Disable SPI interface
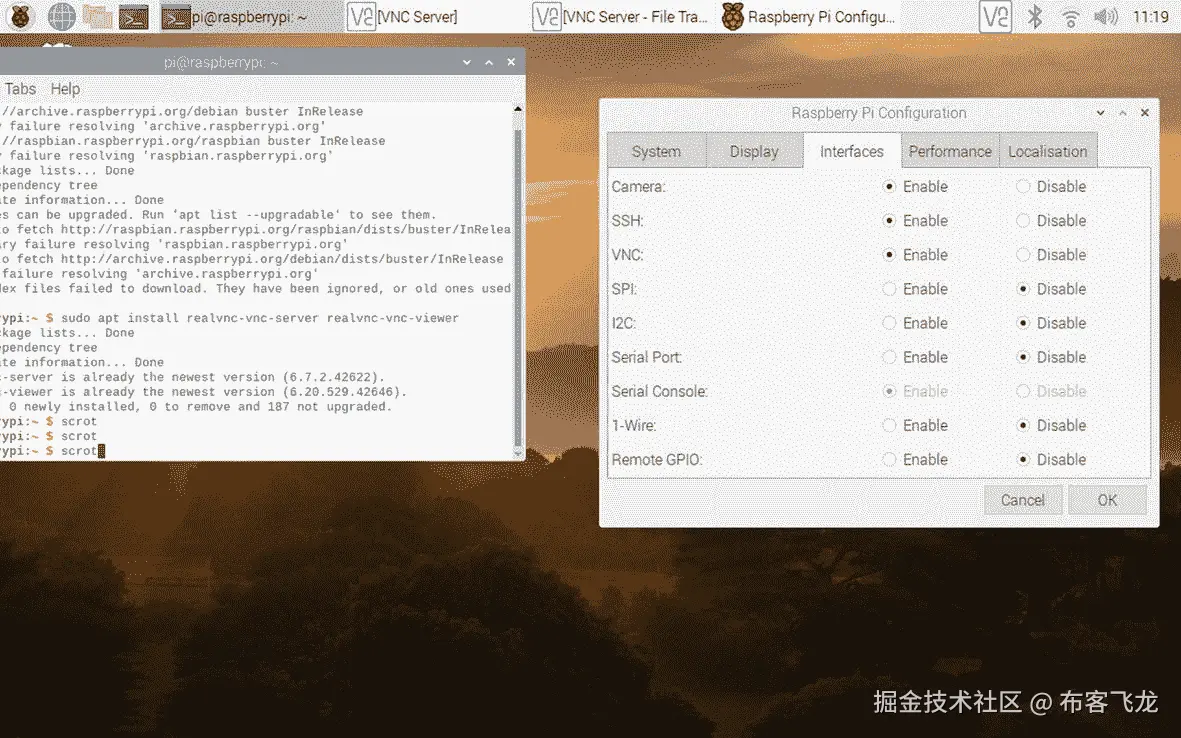The image size is (1181, 738). tap(1023, 288)
